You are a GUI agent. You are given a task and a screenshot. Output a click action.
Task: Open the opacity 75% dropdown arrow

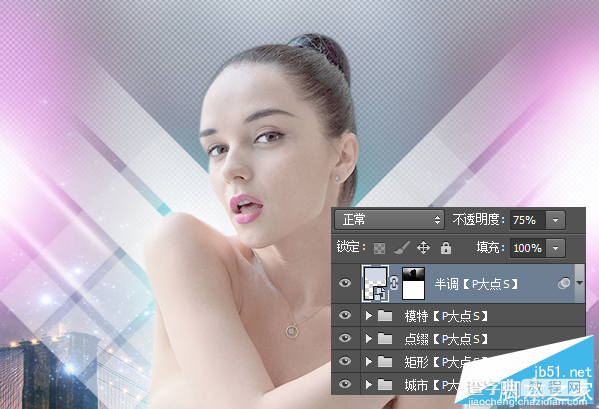(x=555, y=220)
